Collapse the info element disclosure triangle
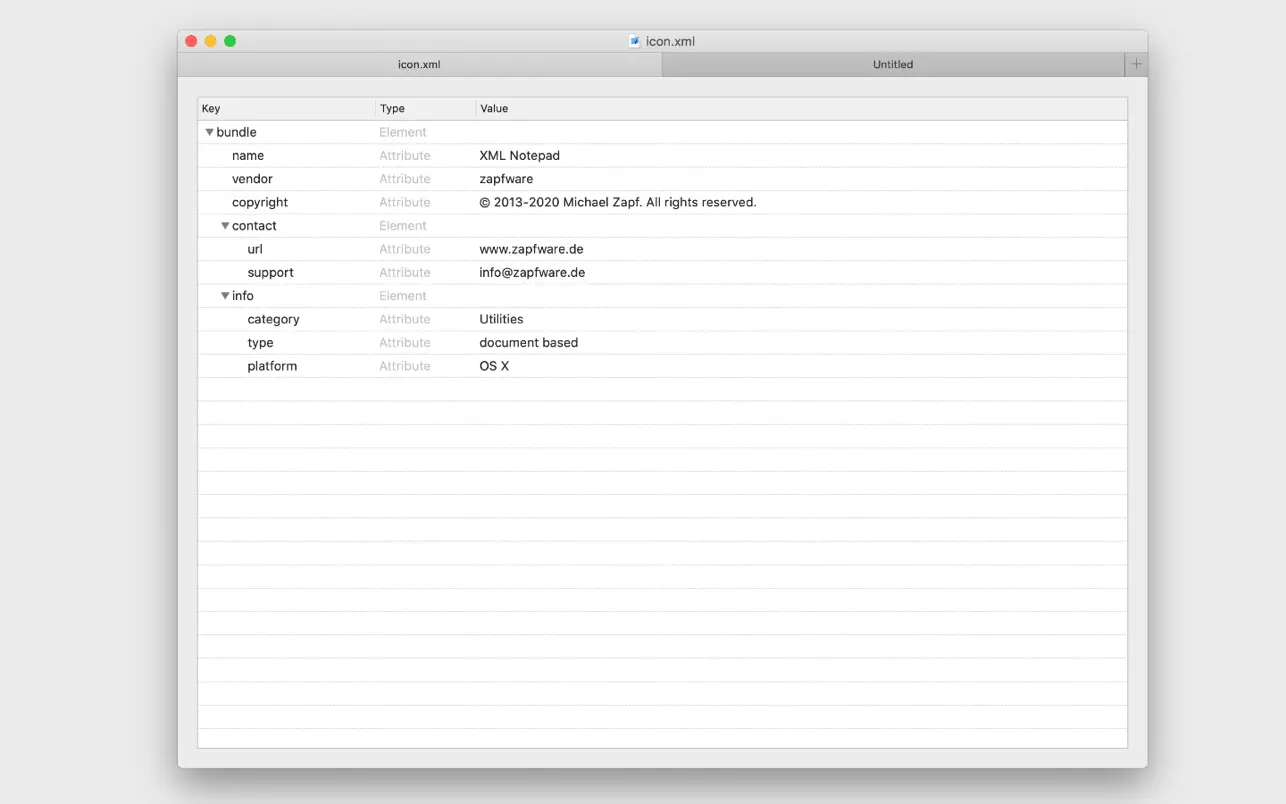The image size is (1286, 804). pyautogui.click(x=225, y=295)
